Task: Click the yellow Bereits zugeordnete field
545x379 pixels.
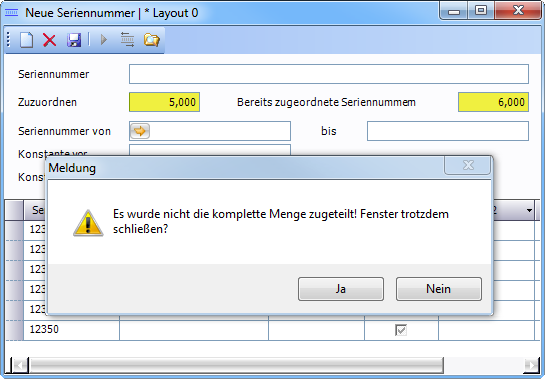Action: click(x=493, y=102)
